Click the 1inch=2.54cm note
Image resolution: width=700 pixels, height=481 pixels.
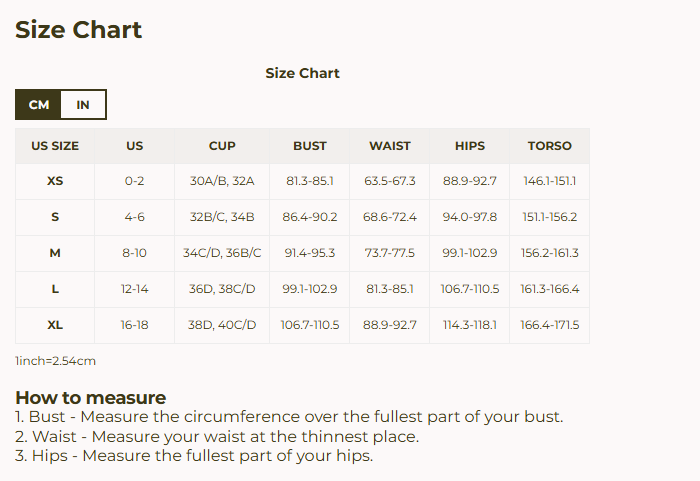pyautogui.click(x=56, y=361)
